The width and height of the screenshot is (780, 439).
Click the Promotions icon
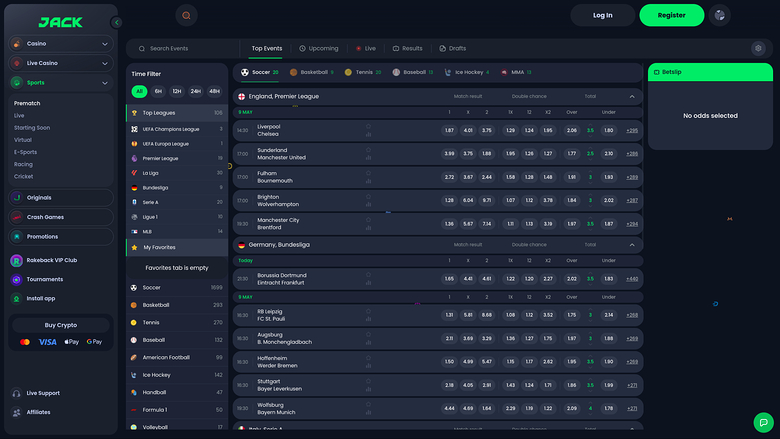(x=17, y=237)
